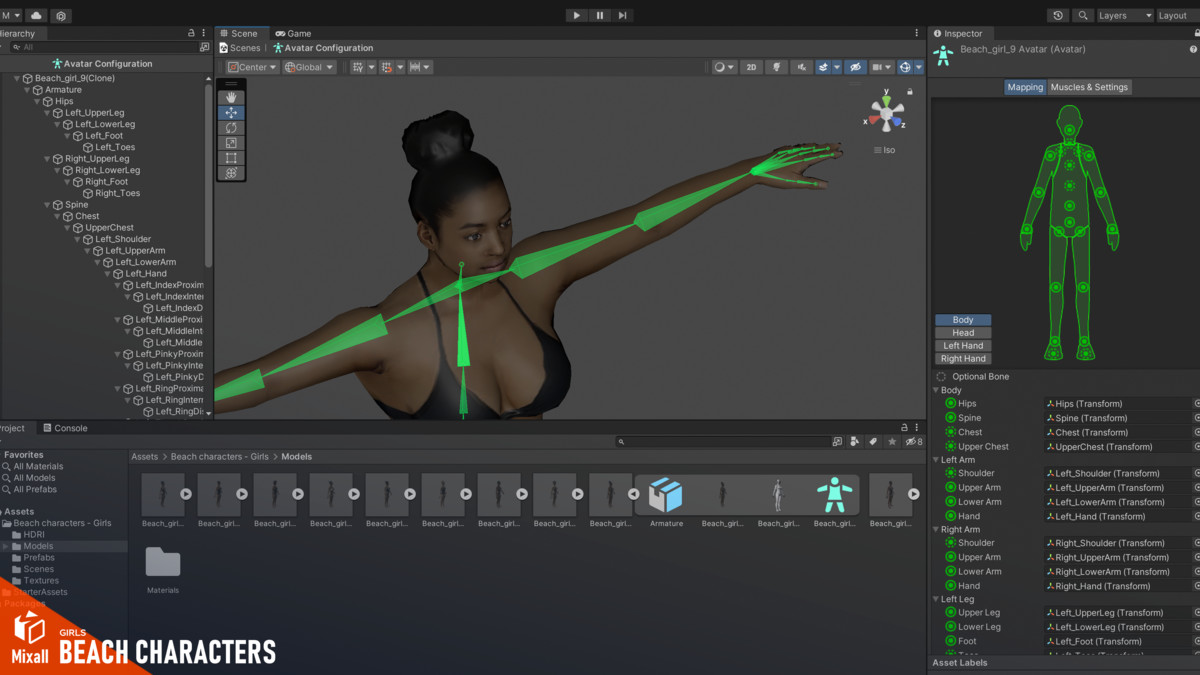The image size is (1200, 675).
Task: Open snap increment dropdown
Action: (x=420, y=67)
